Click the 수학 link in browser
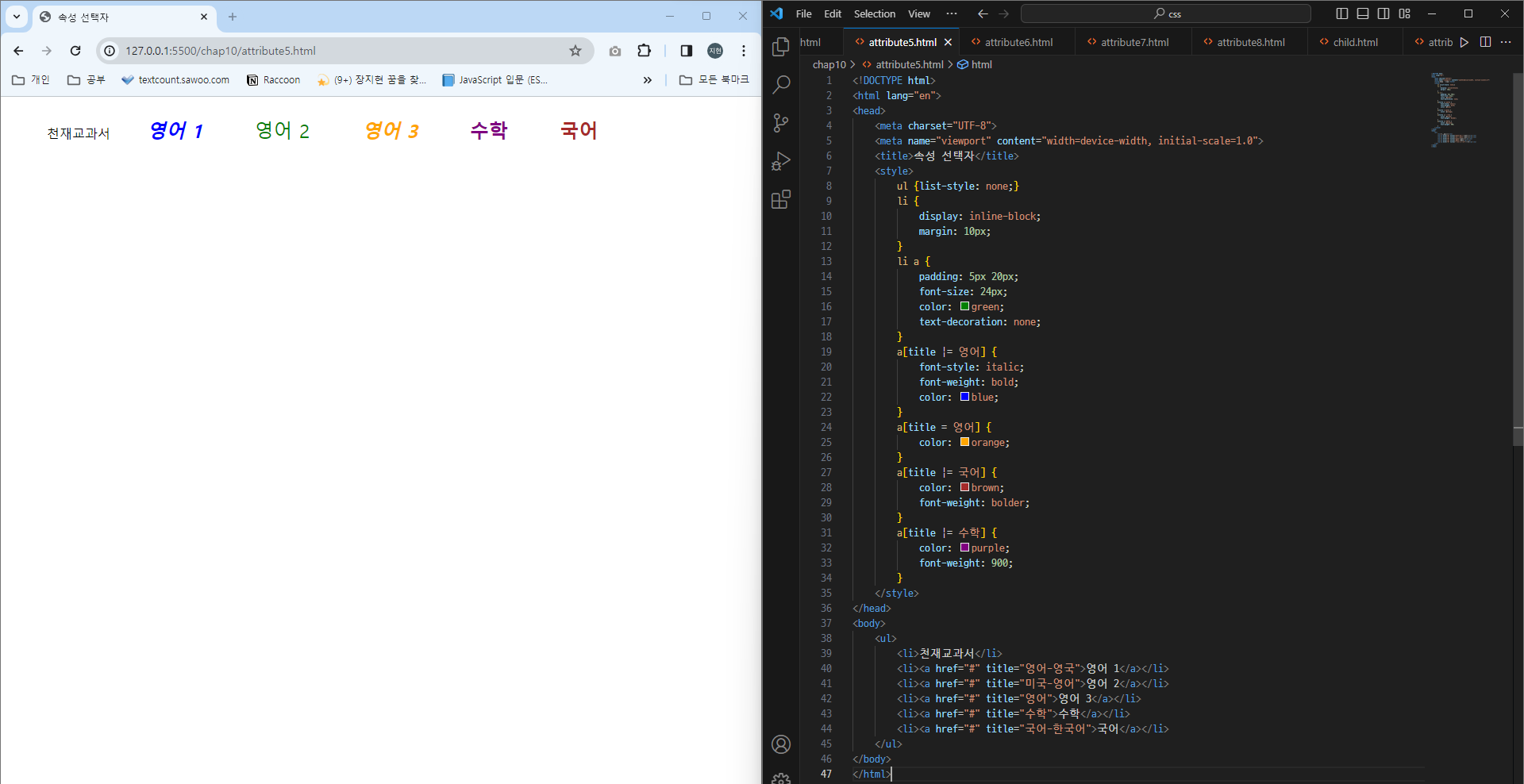Viewport: 1524px width, 784px height. click(489, 131)
